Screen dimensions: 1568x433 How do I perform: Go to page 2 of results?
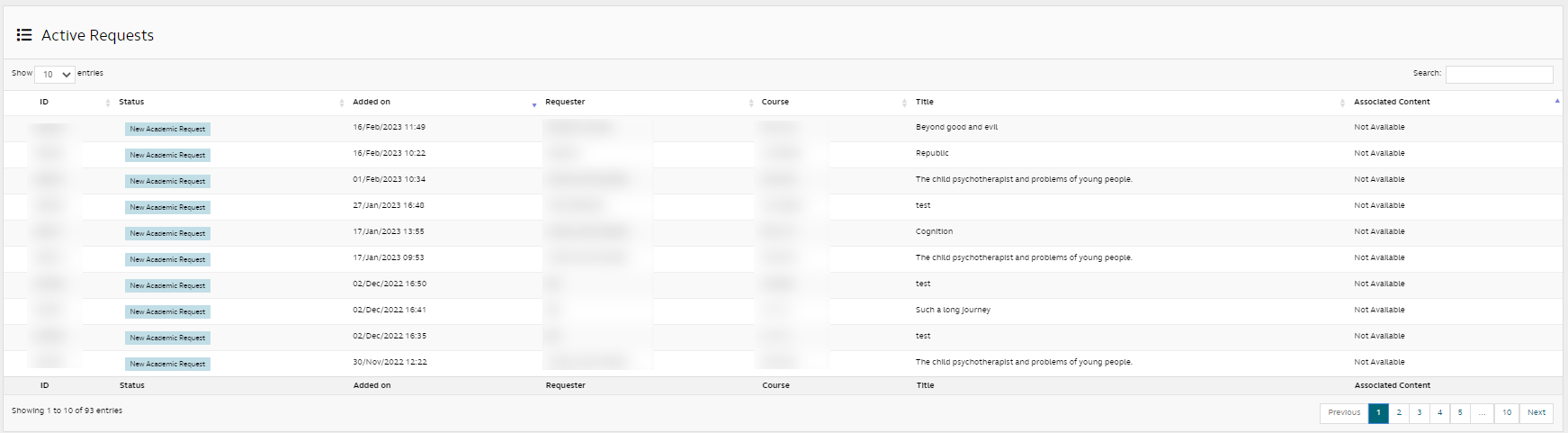pos(1399,412)
